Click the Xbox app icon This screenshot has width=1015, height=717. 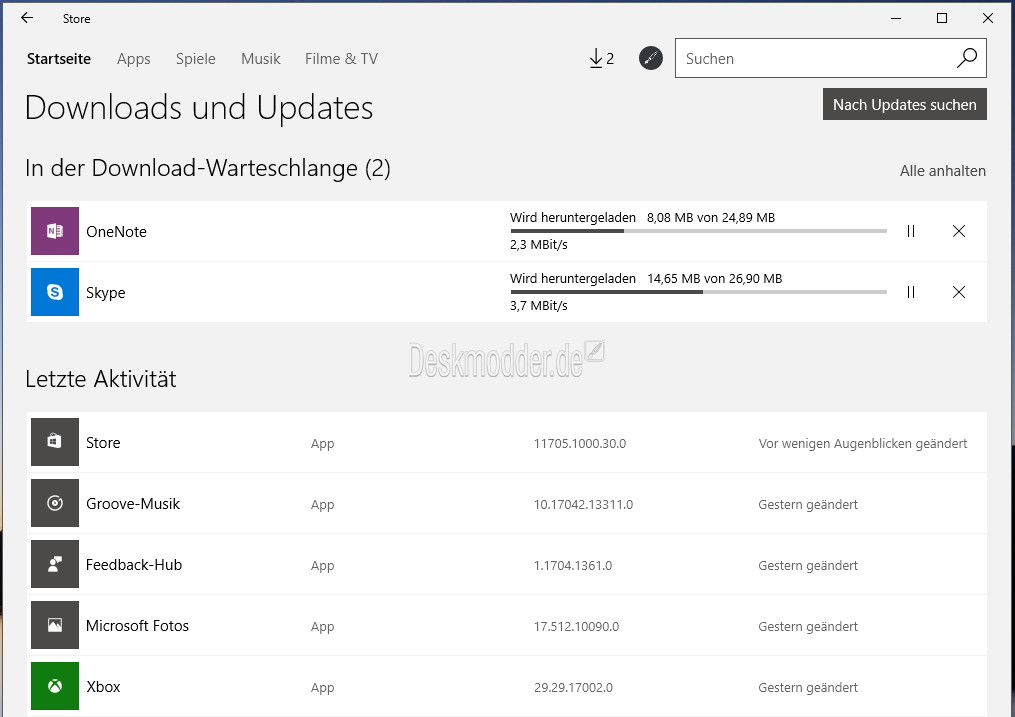coord(55,686)
